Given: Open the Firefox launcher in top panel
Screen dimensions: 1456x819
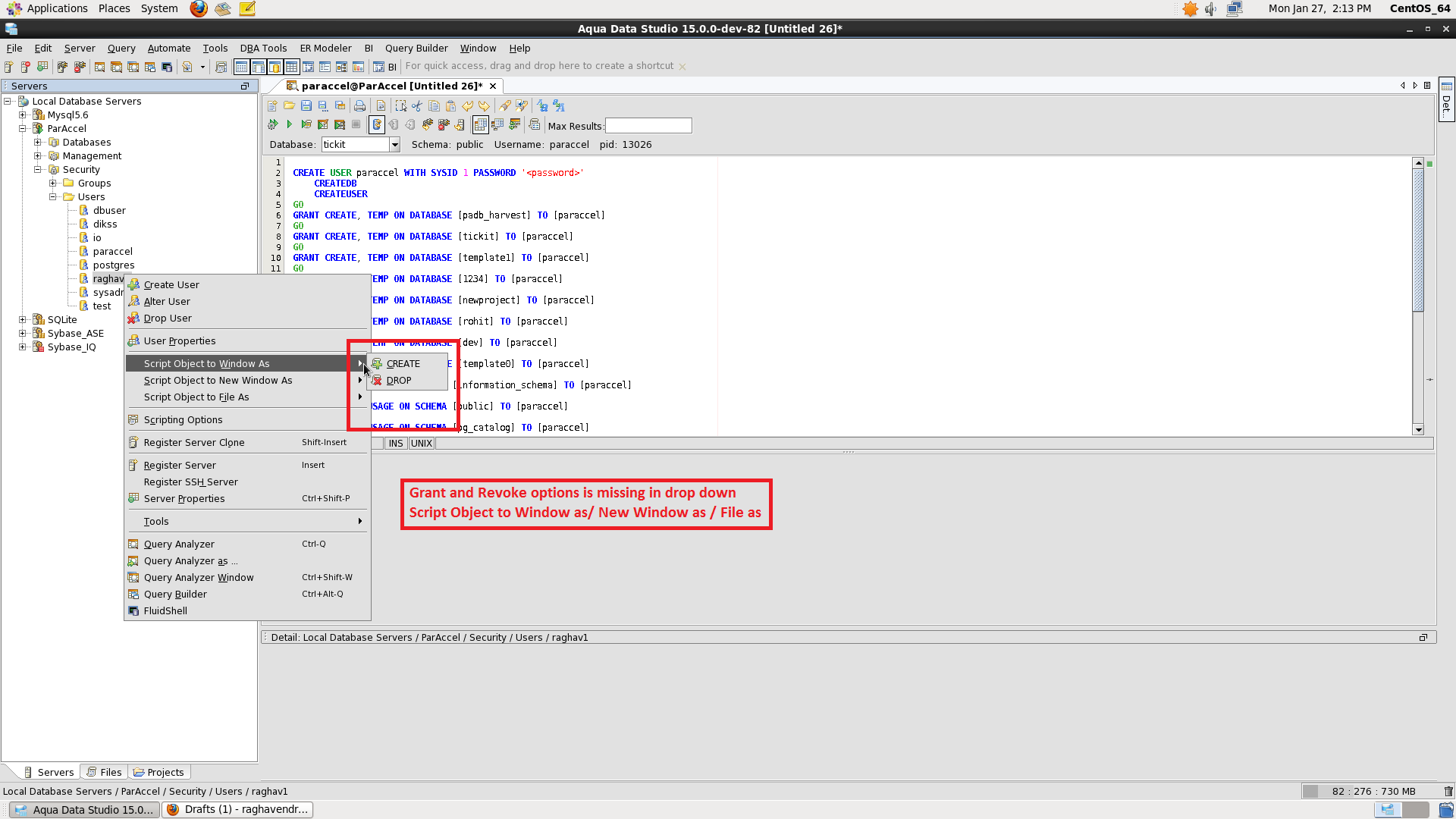Looking at the screenshot, I should [x=199, y=8].
